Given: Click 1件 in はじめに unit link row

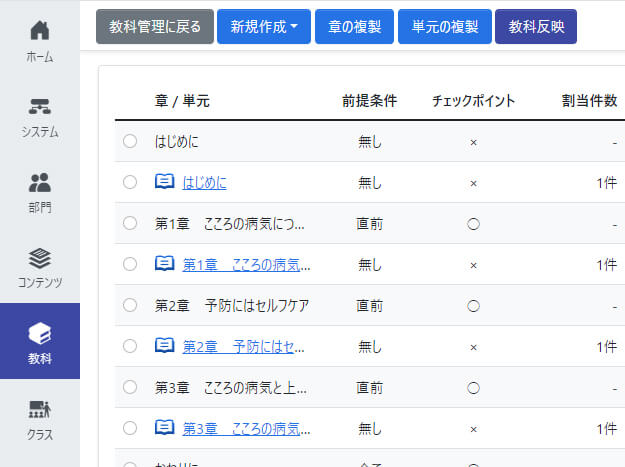Looking at the screenshot, I should (606, 183).
